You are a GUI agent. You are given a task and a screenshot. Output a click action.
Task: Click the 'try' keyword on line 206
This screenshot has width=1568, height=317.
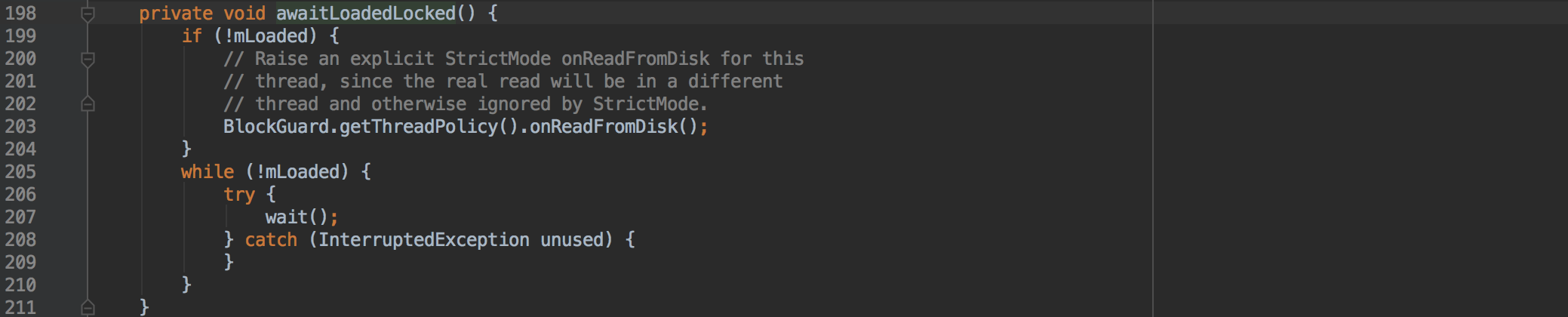coord(238,195)
